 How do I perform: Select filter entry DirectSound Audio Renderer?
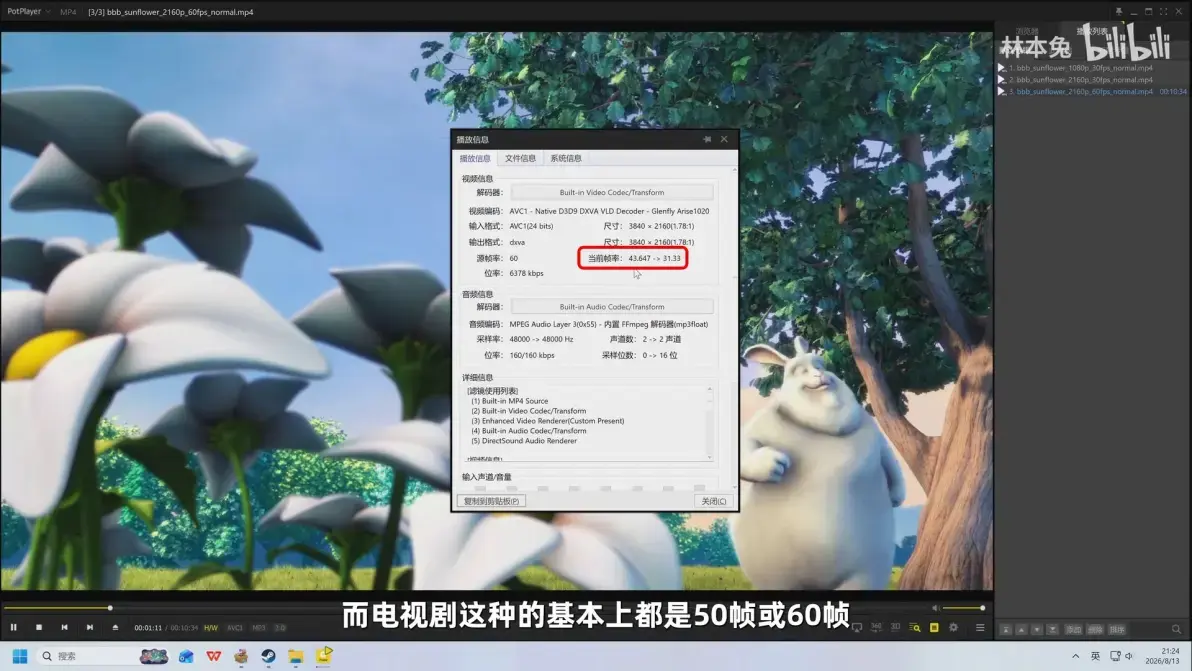click(524, 441)
